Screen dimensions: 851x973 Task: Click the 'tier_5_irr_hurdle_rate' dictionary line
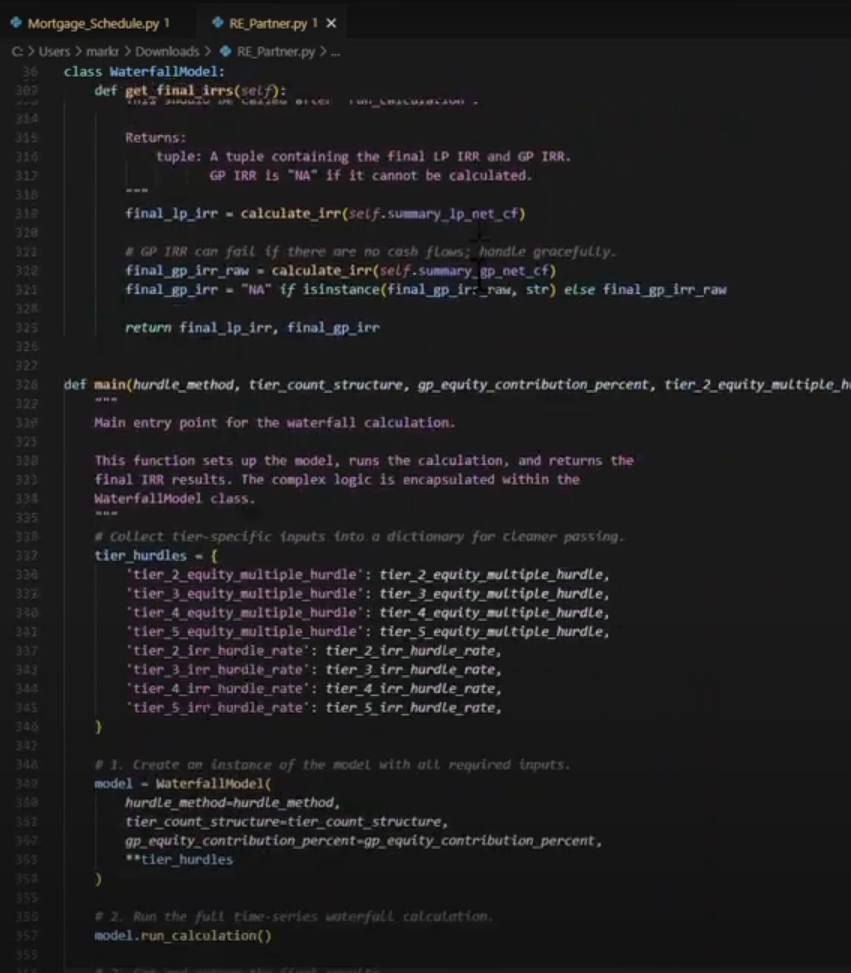point(313,707)
